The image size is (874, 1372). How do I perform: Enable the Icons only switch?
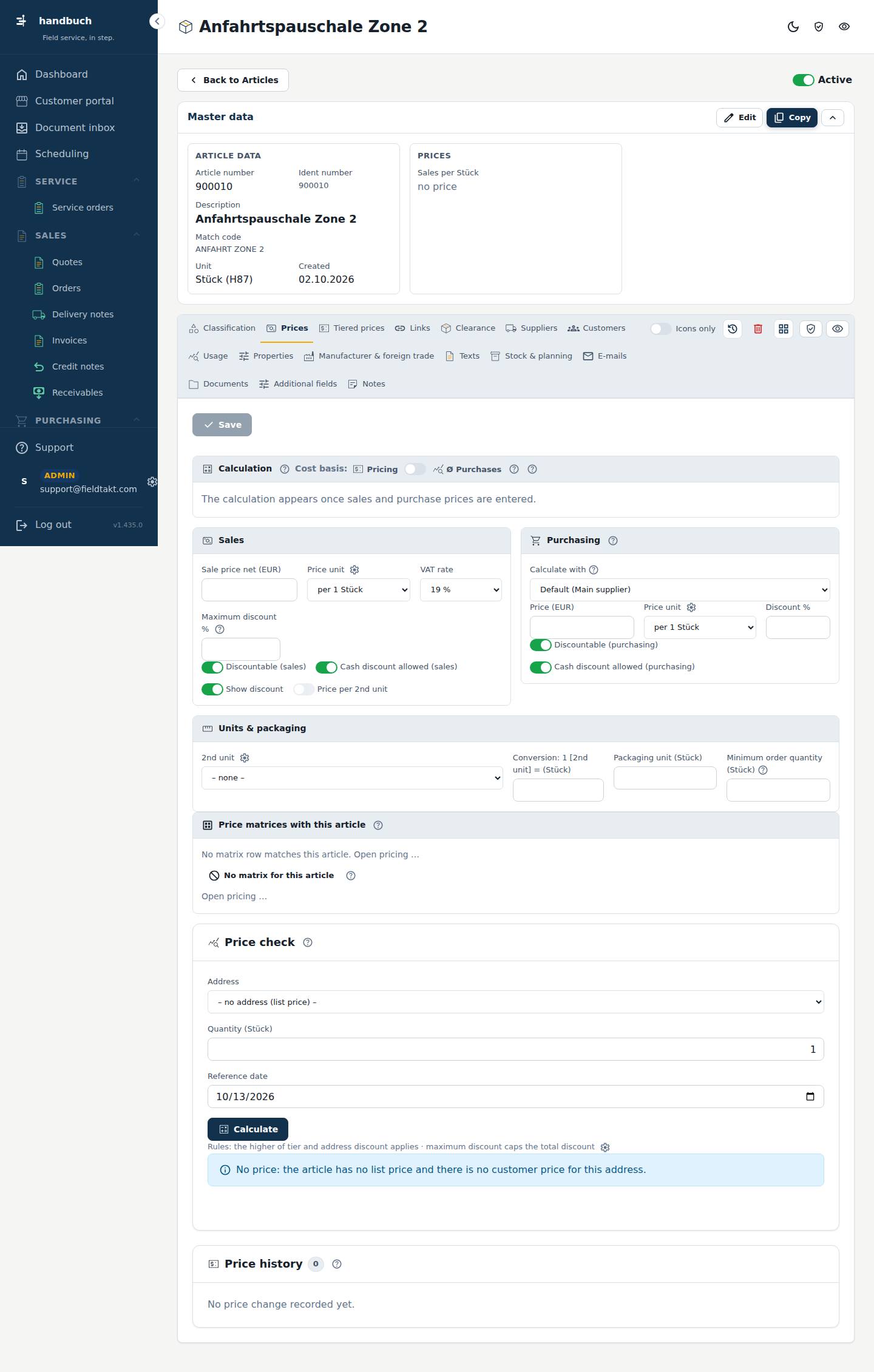click(x=660, y=329)
